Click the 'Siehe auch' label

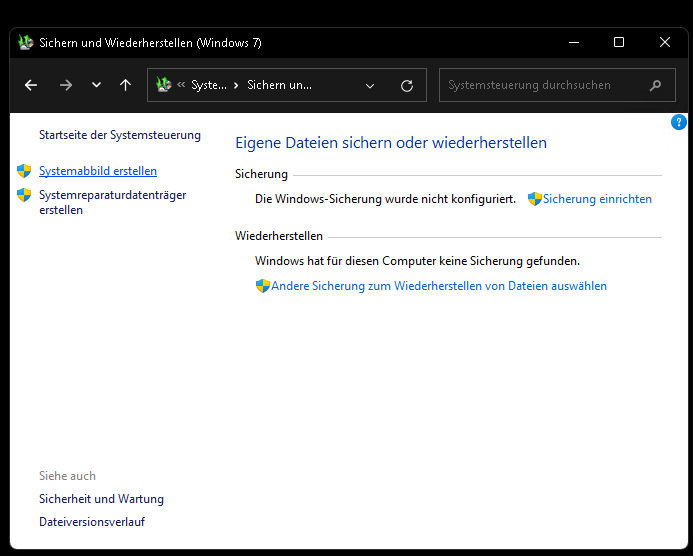click(67, 476)
